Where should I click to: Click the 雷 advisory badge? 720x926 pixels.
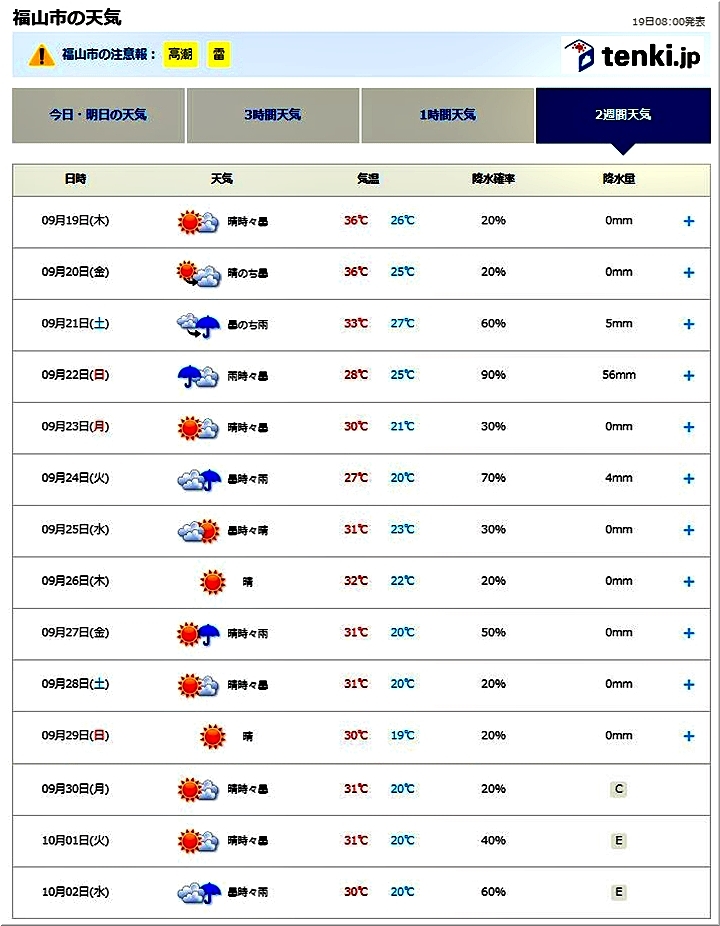(x=218, y=54)
